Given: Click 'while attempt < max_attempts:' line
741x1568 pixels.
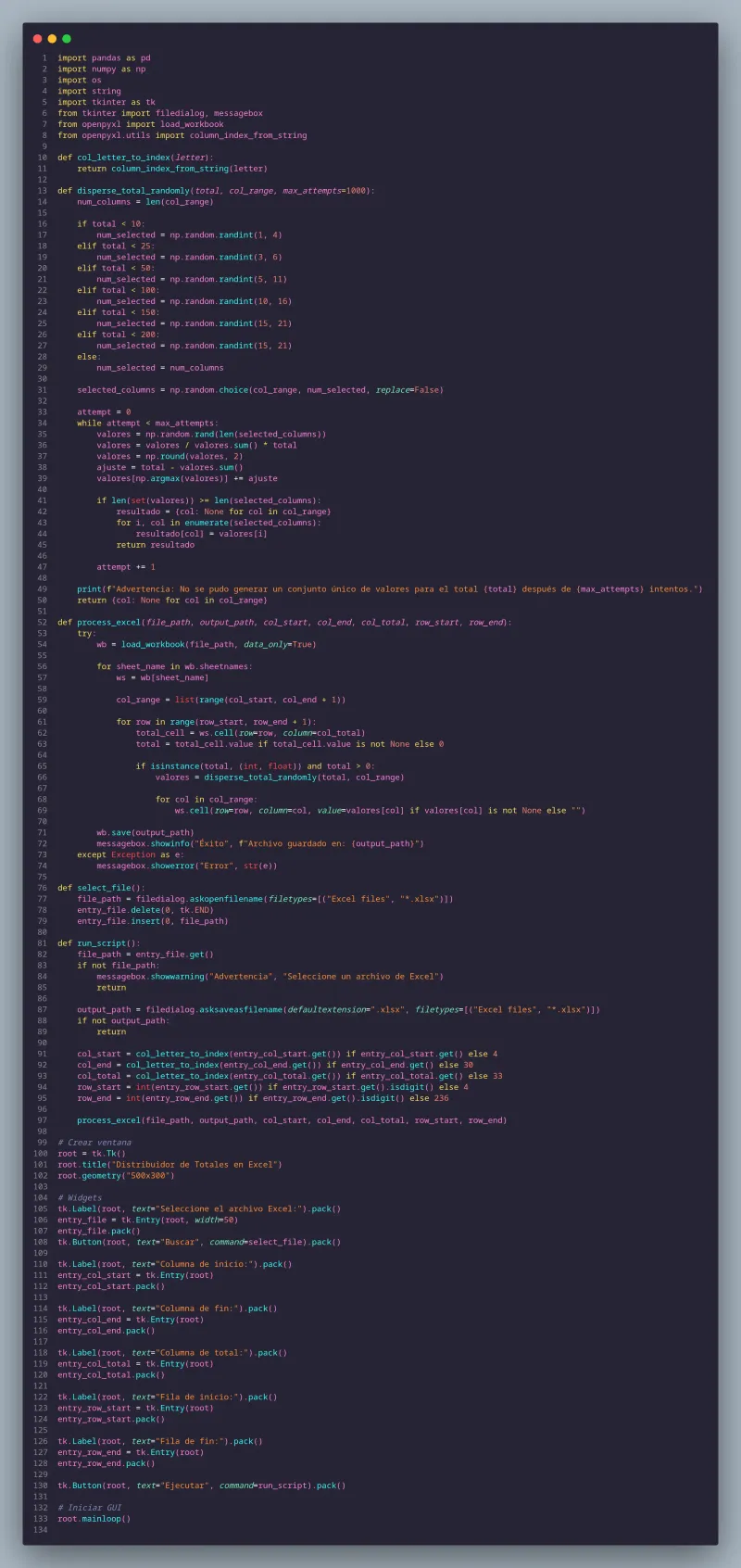Looking at the screenshot, I should [148, 424].
